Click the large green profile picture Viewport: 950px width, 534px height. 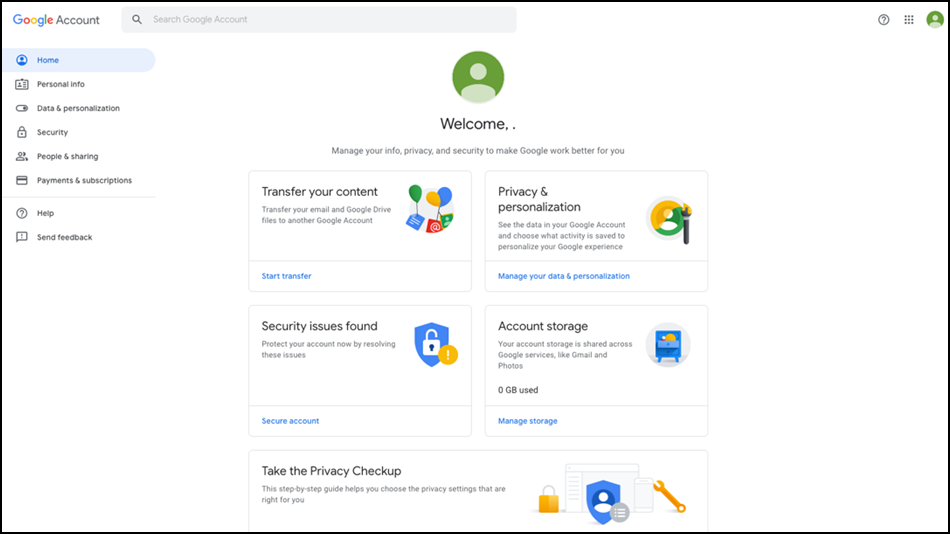[x=478, y=78]
